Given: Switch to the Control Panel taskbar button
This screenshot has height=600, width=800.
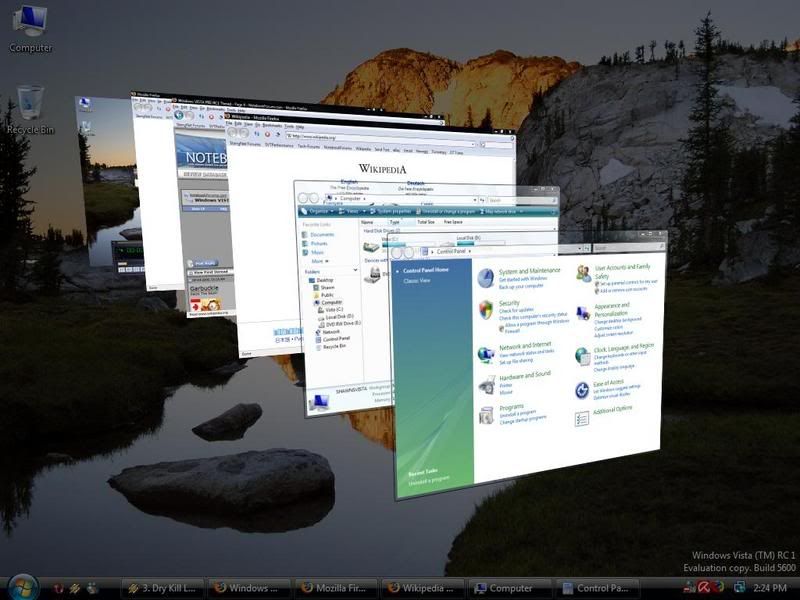Looking at the screenshot, I should point(596,588).
